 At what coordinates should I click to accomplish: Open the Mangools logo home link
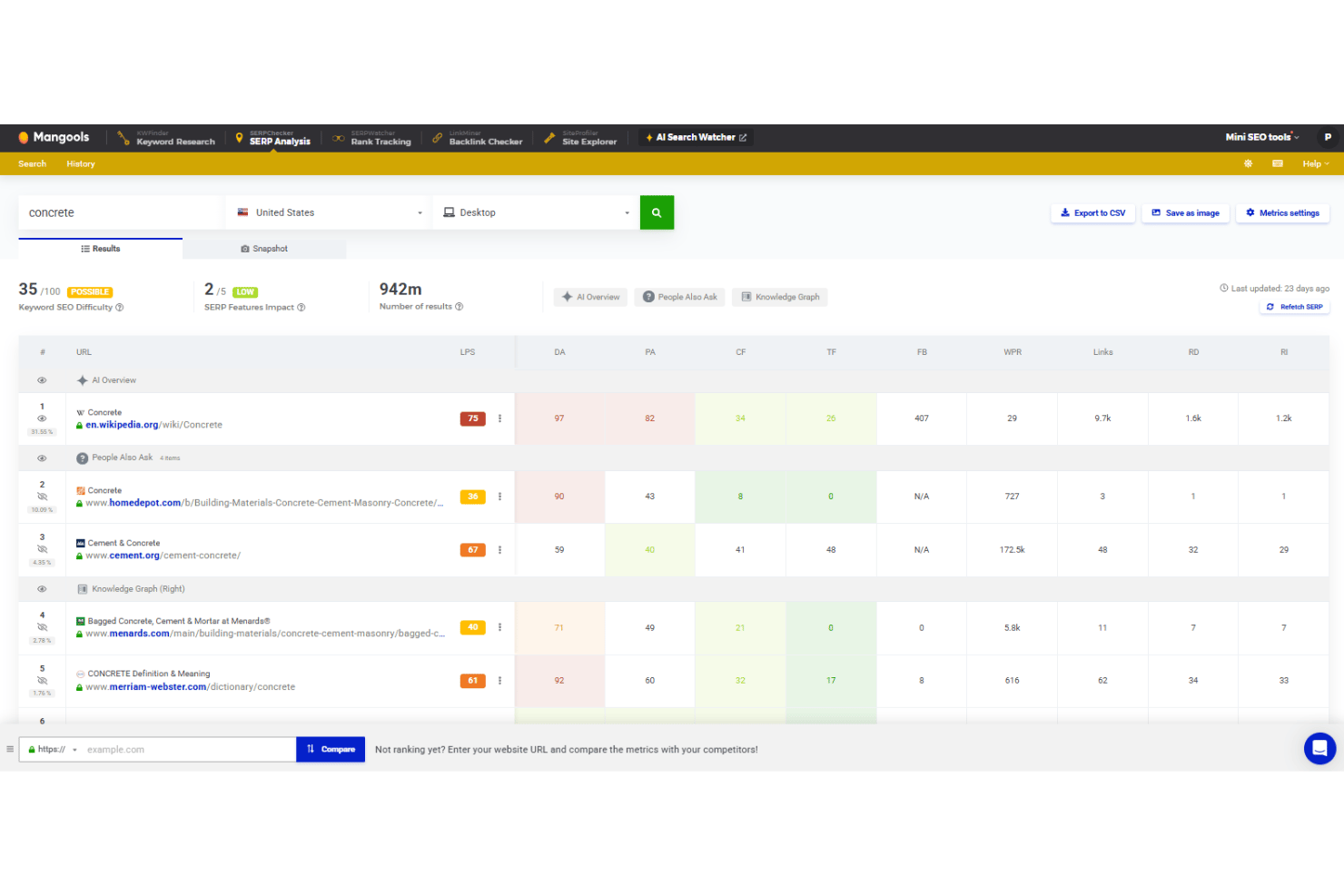[x=54, y=137]
